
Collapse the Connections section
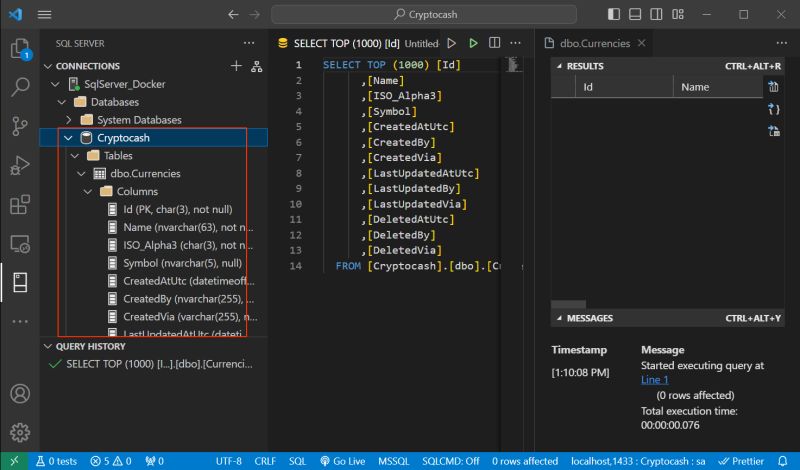point(48,66)
